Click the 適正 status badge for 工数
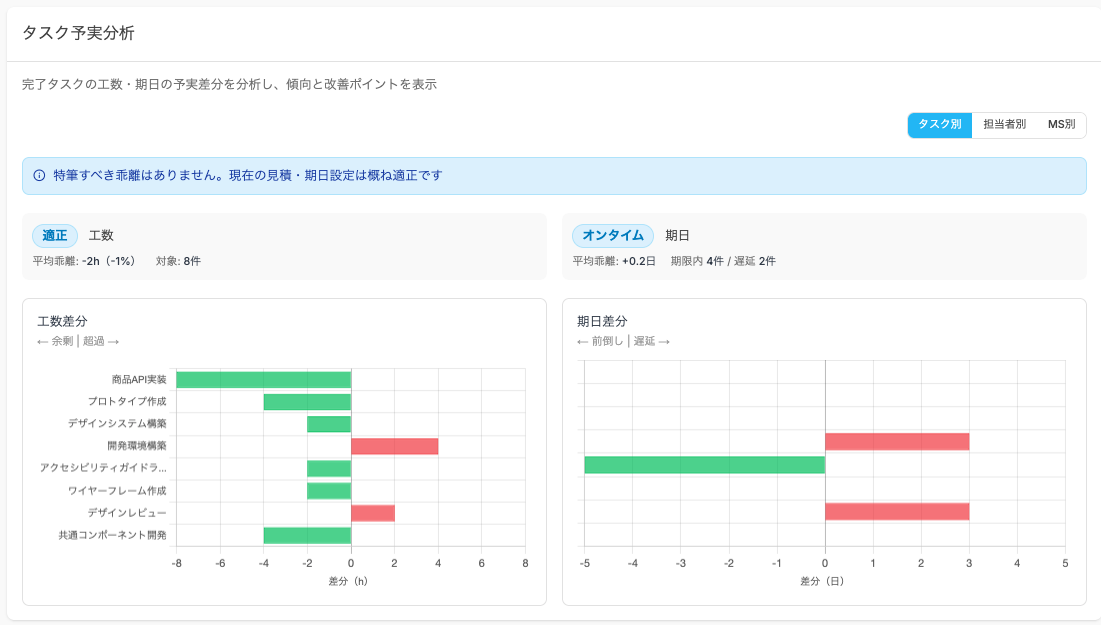1101x625 pixels. tap(55, 235)
